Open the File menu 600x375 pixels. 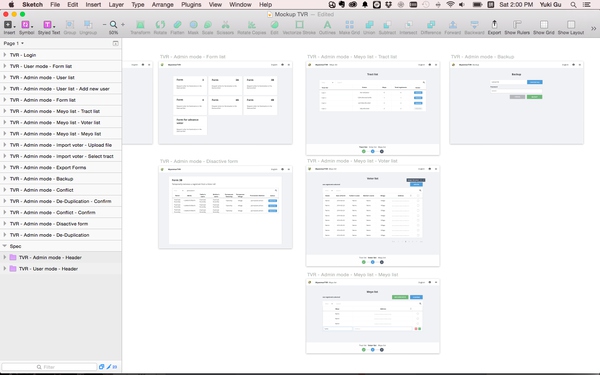point(55,5)
